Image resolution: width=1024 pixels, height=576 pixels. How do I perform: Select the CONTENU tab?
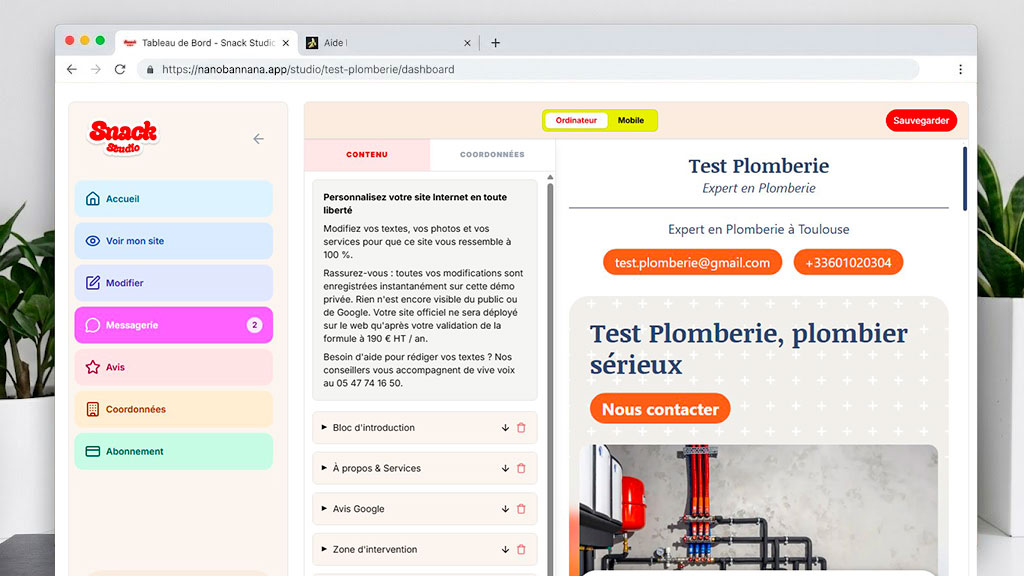(x=367, y=155)
